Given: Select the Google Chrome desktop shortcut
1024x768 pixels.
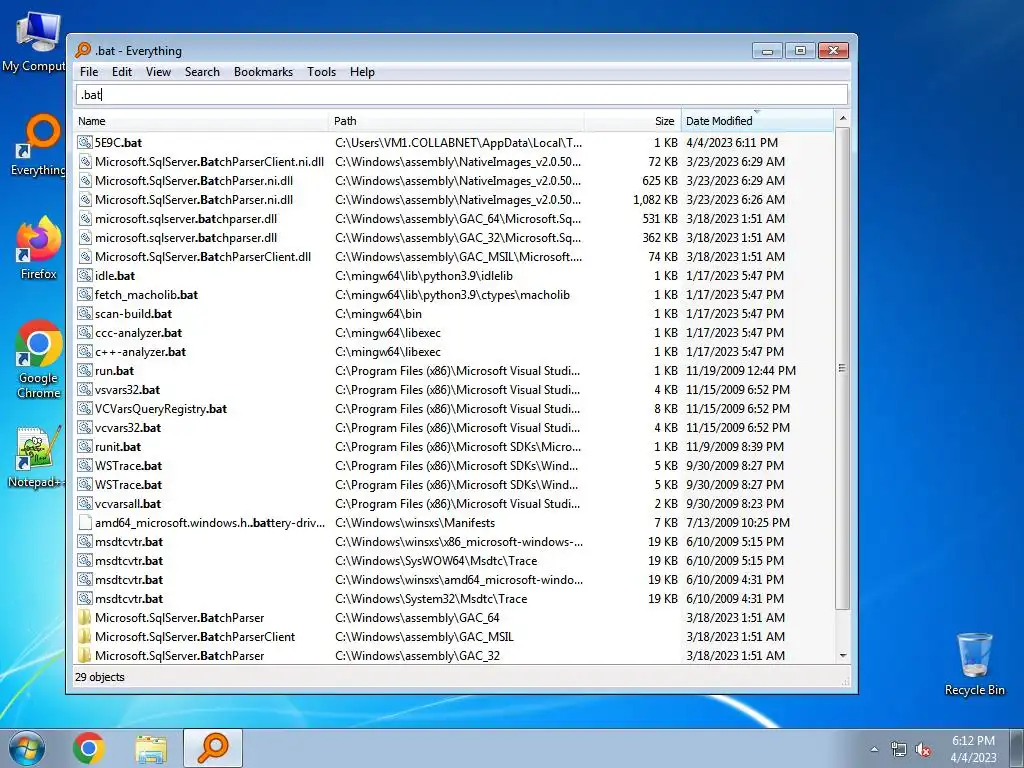Looking at the screenshot, I should click(x=38, y=359).
